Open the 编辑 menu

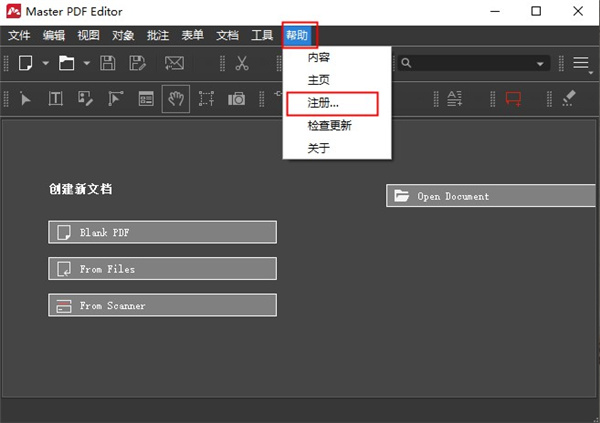54,36
